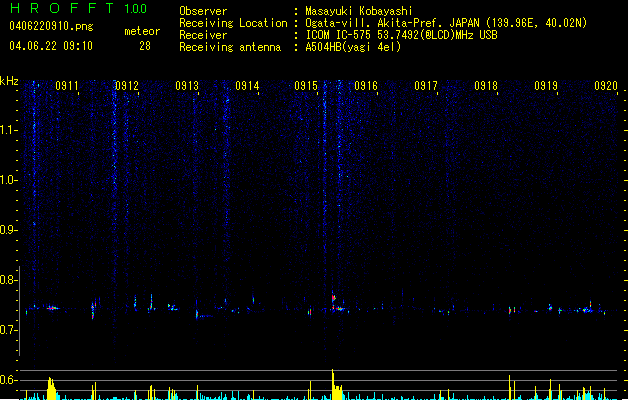Click the meteor count value 28

[x=145, y=46]
